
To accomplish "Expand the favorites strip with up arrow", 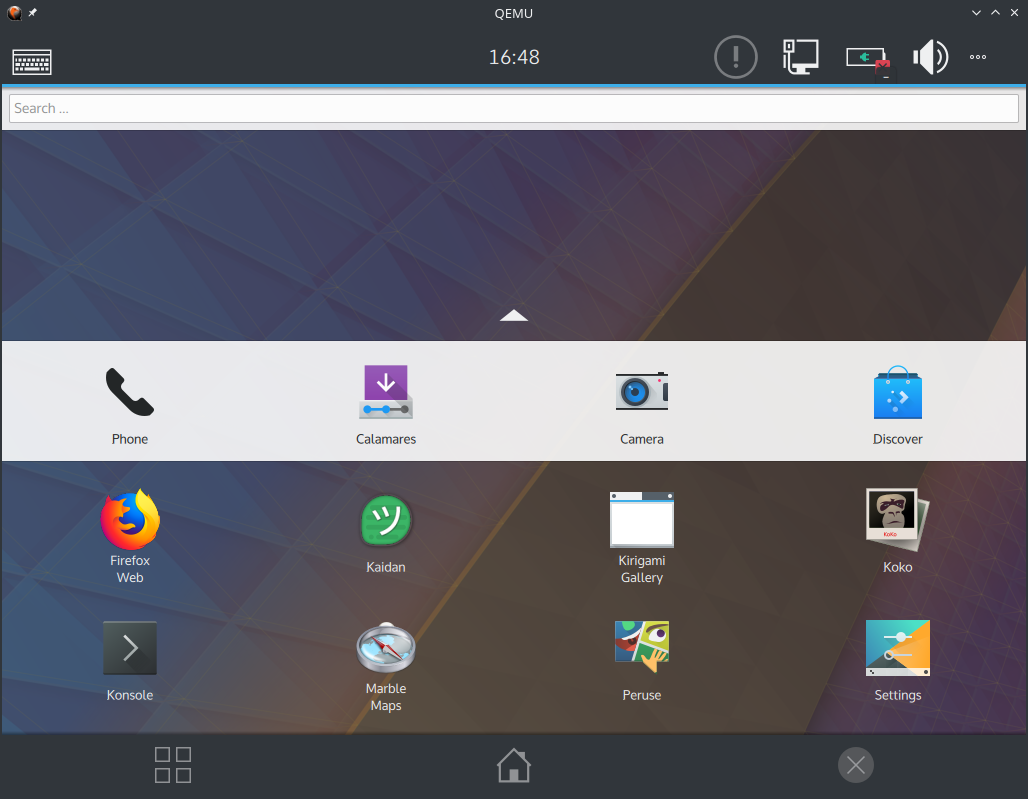I will click(x=513, y=315).
